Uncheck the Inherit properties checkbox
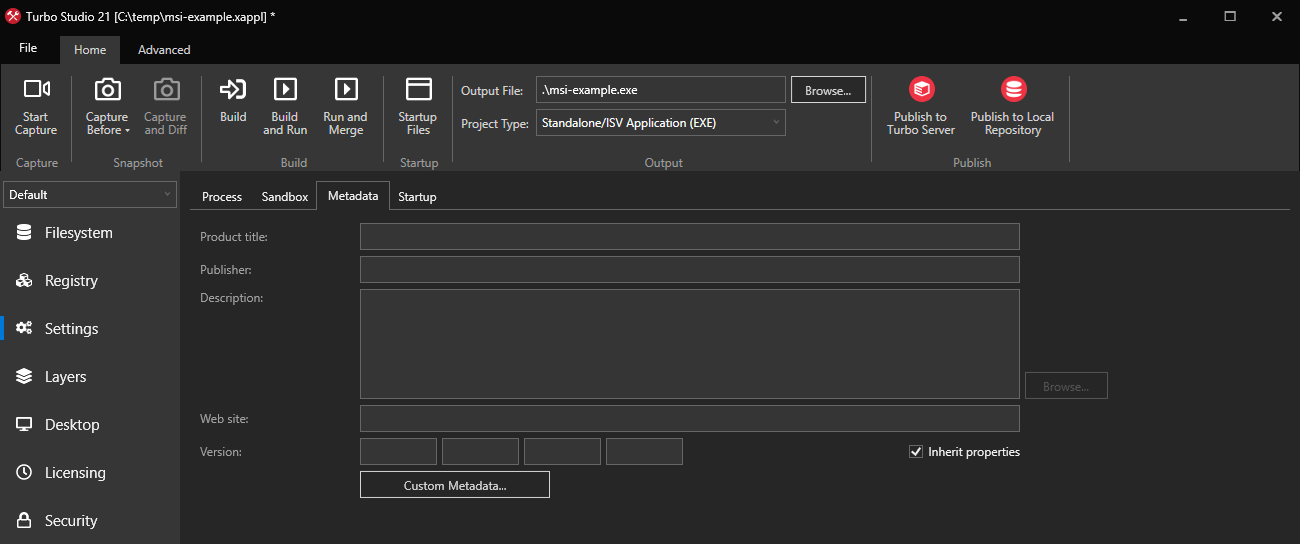The height and width of the screenshot is (544, 1300). [x=915, y=452]
